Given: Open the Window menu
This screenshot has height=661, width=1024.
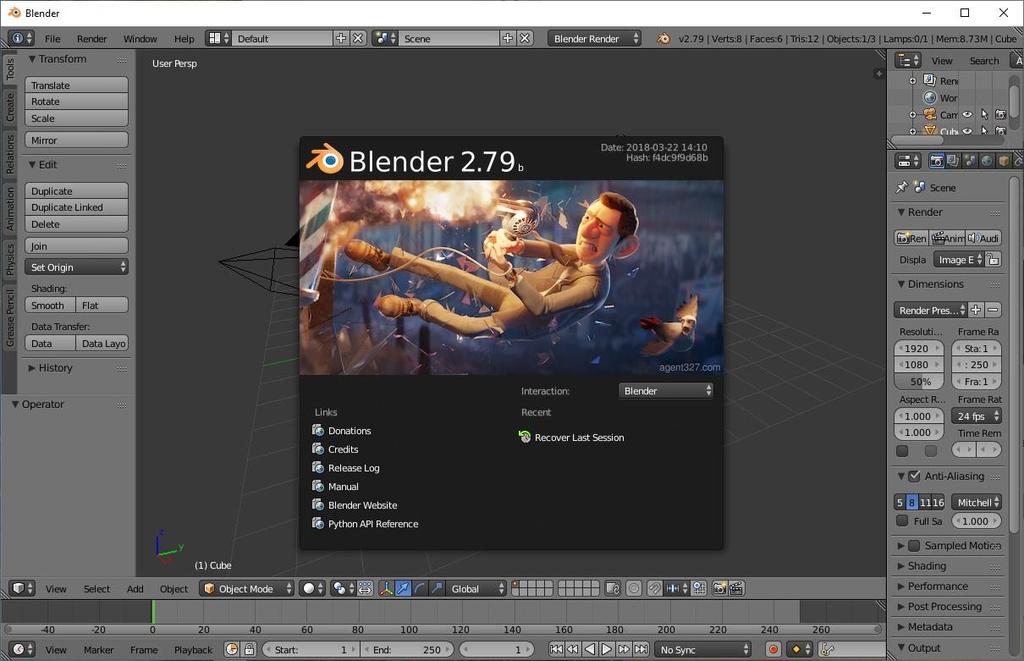Looking at the screenshot, I should (x=140, y=39).
